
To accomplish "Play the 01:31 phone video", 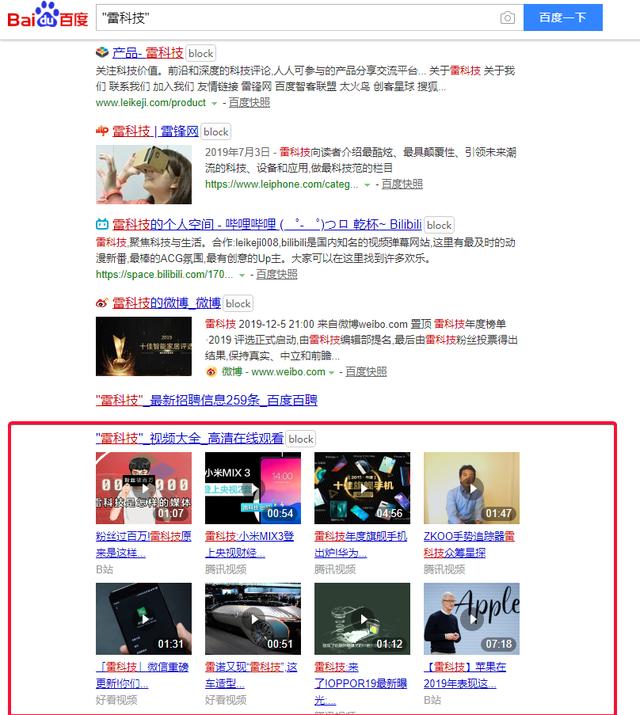I will click(144, 619).
